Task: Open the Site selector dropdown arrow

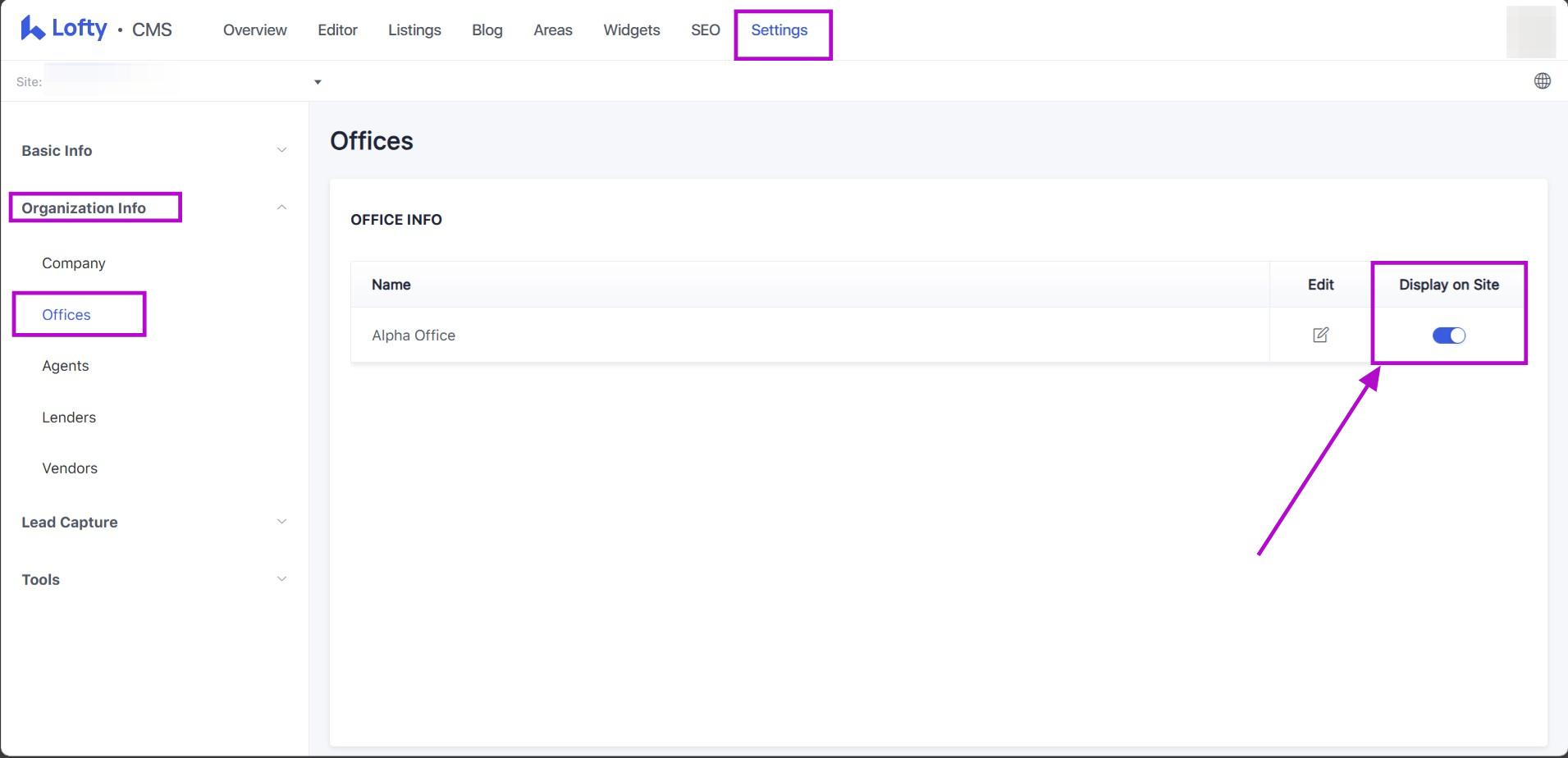Action: click(318, 82)
